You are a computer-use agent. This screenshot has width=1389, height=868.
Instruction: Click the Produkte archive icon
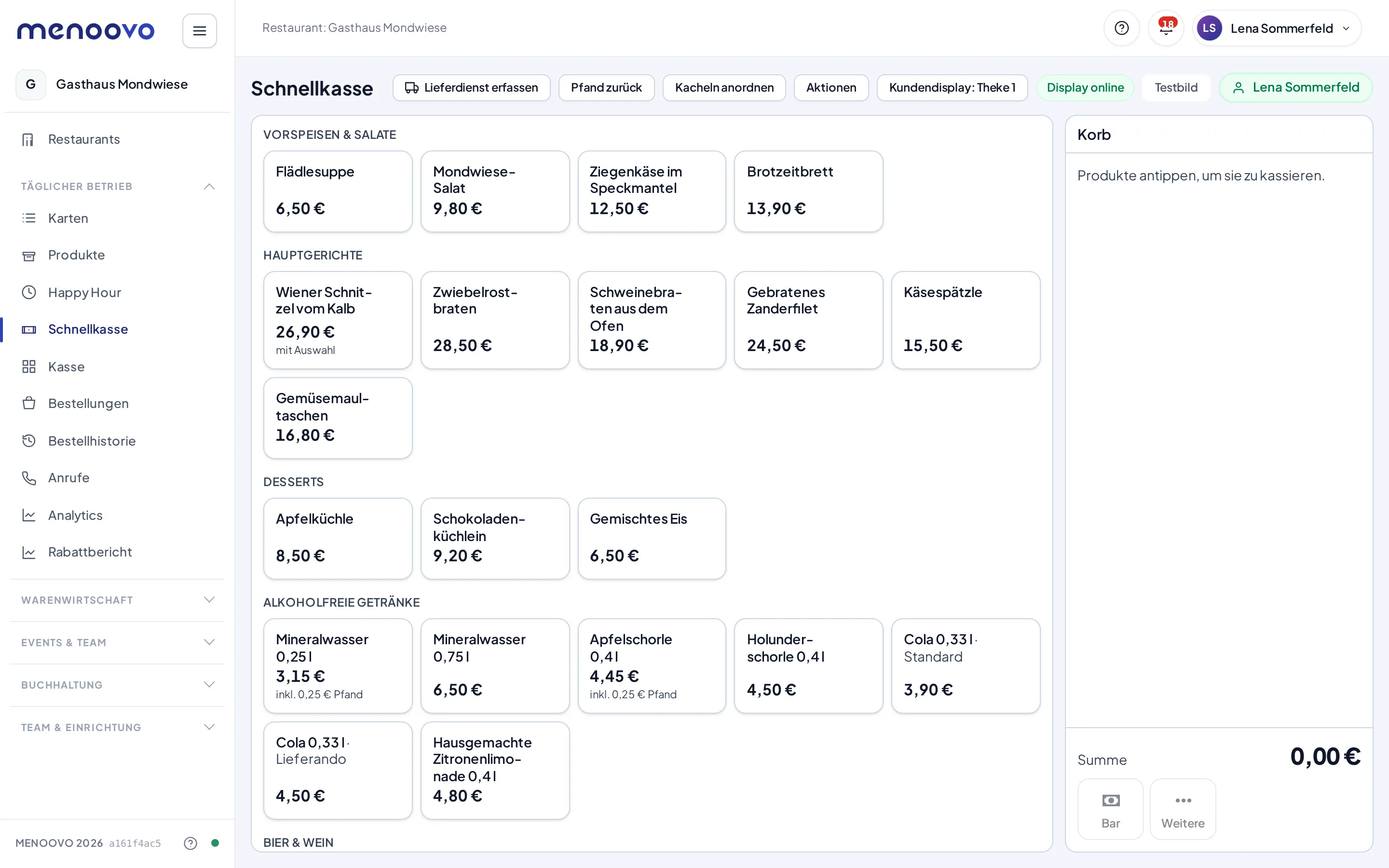(x=29, y=256)
